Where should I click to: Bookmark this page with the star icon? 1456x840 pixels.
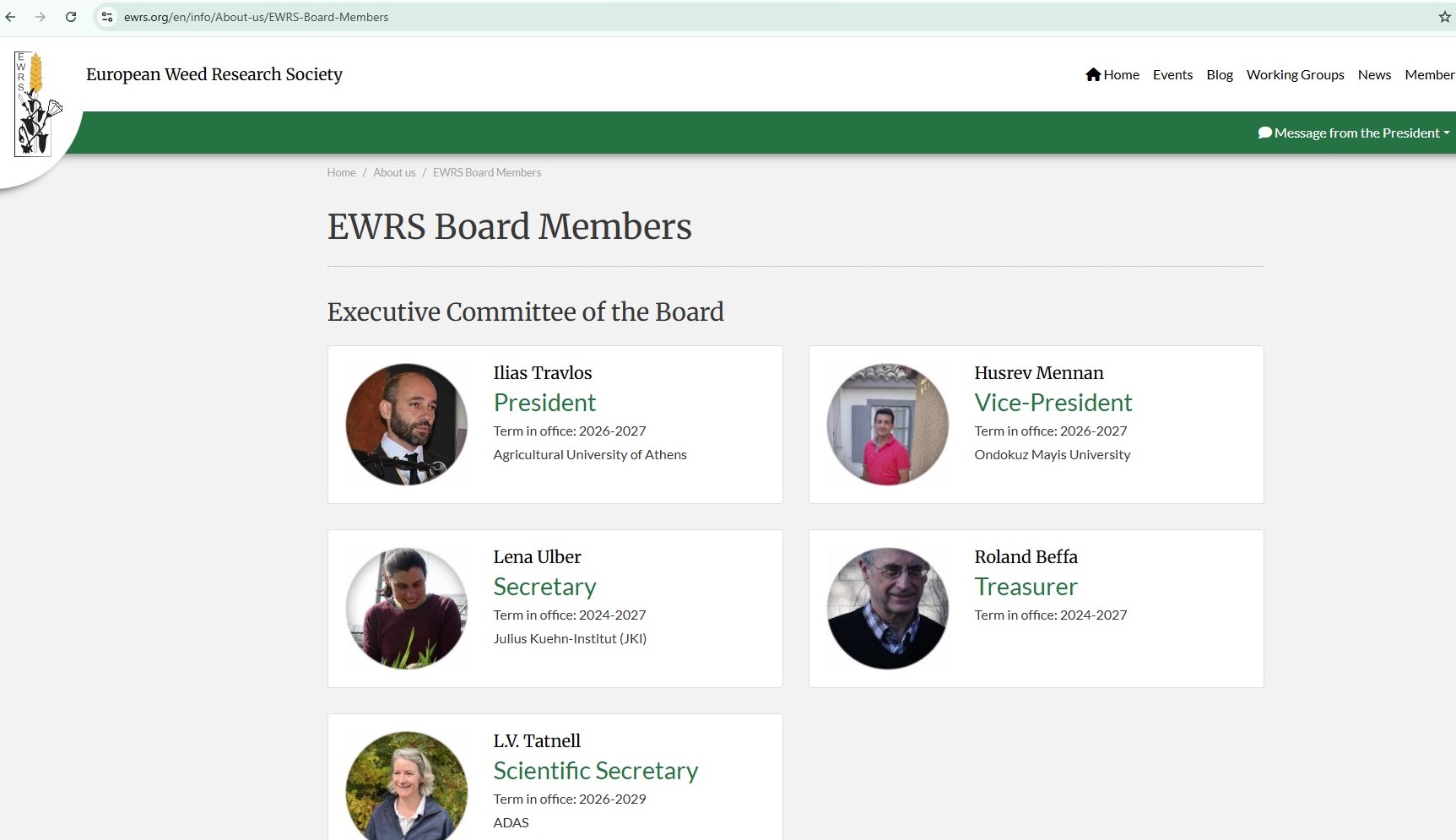1444,17
